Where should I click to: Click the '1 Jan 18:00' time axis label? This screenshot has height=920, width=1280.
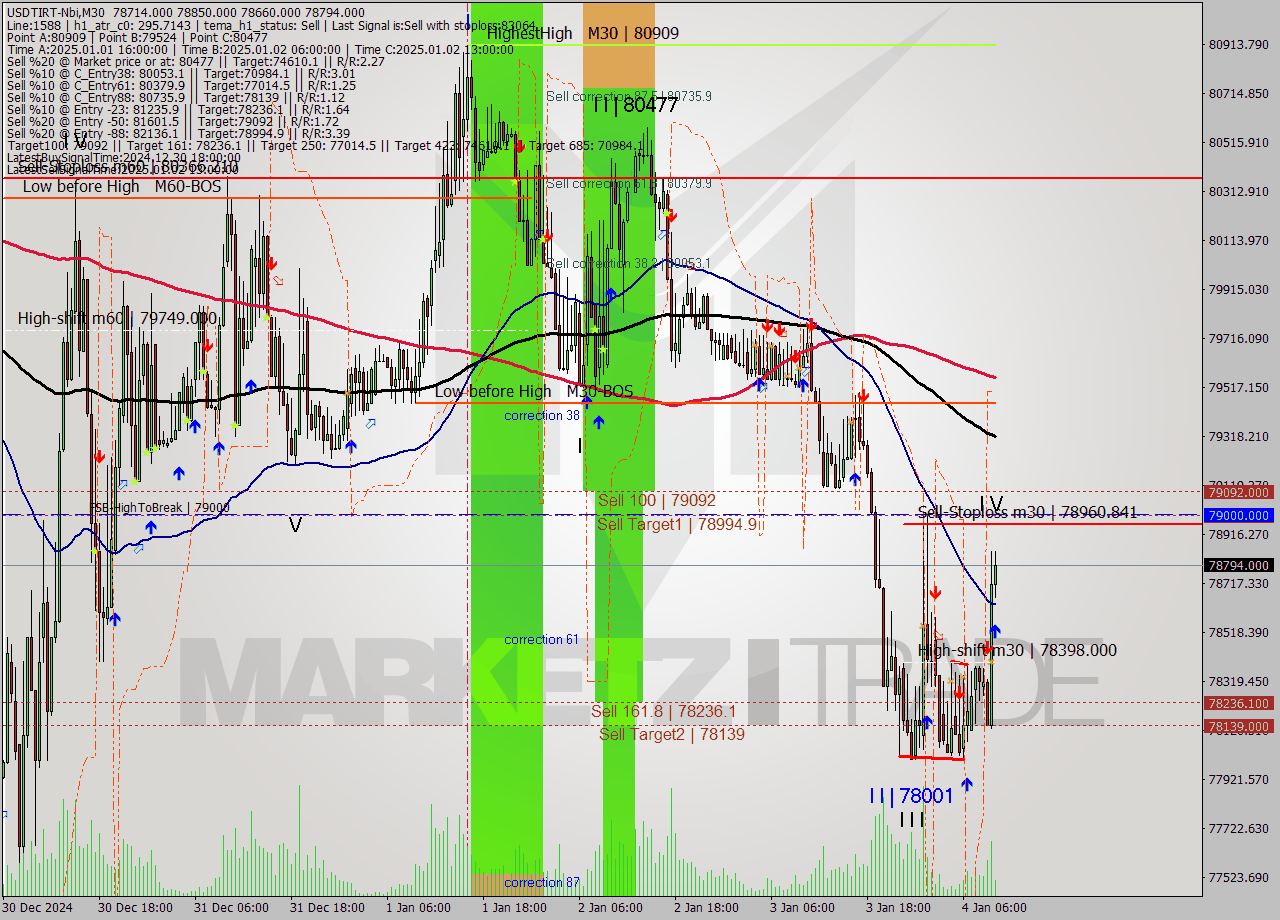click(516, 908)
